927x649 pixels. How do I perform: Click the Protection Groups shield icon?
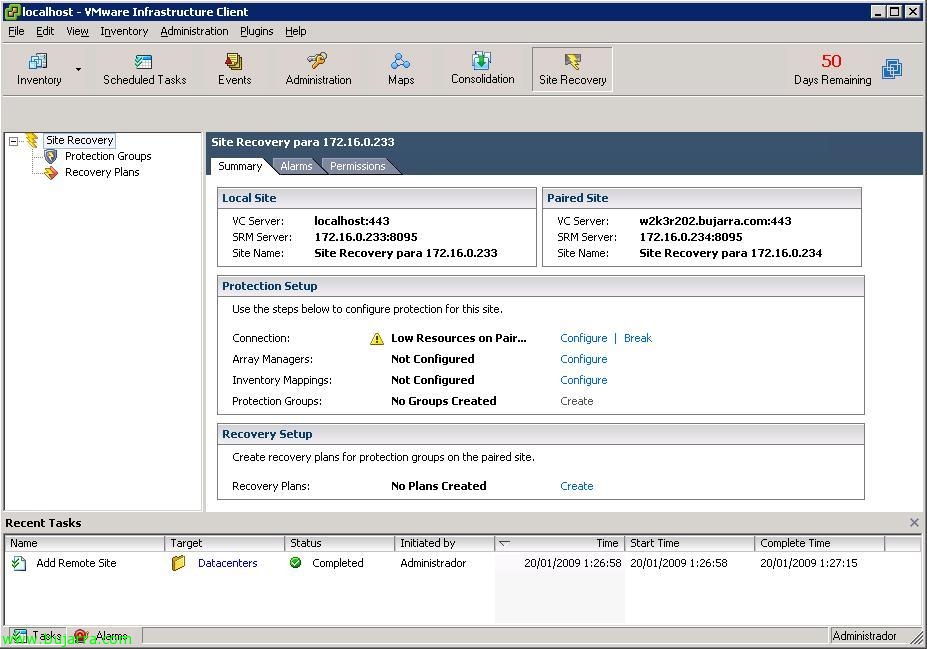(51, 157)
